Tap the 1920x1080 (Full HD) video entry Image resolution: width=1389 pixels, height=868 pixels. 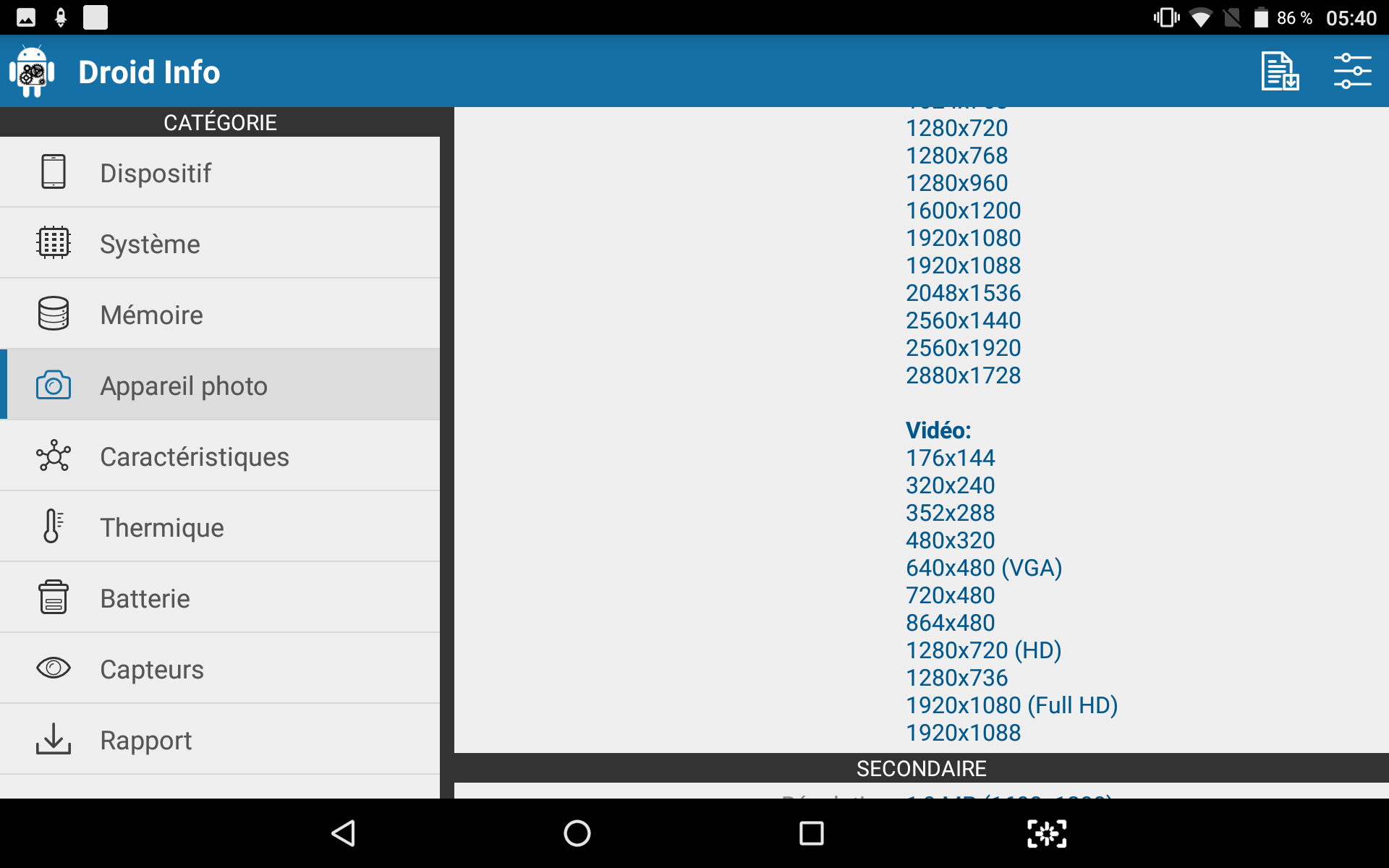pyautogui.click(x=1011, y=705)
